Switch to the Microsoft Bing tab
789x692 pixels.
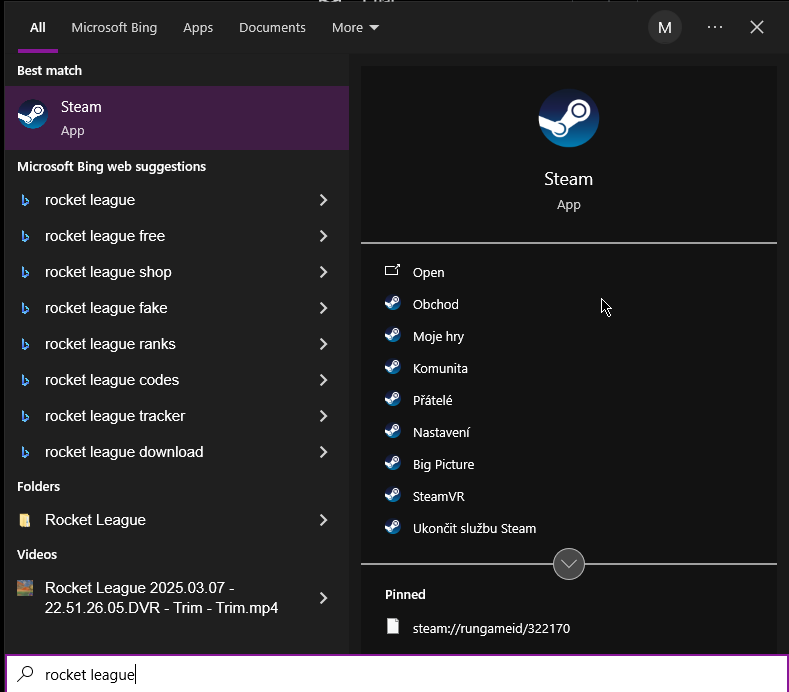[x=114, y=27]
